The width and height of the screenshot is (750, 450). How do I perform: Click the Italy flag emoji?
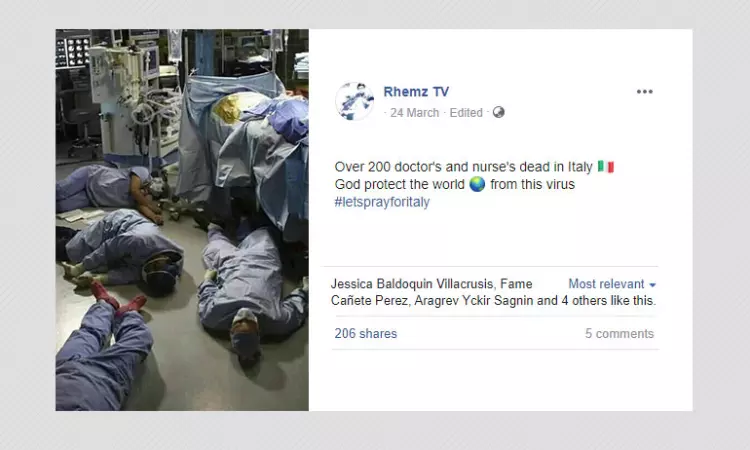(606, 167)
